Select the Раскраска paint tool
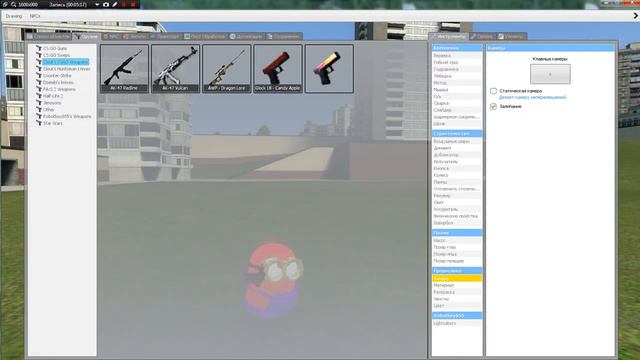640x360 pixels. (x=457, y=292)
